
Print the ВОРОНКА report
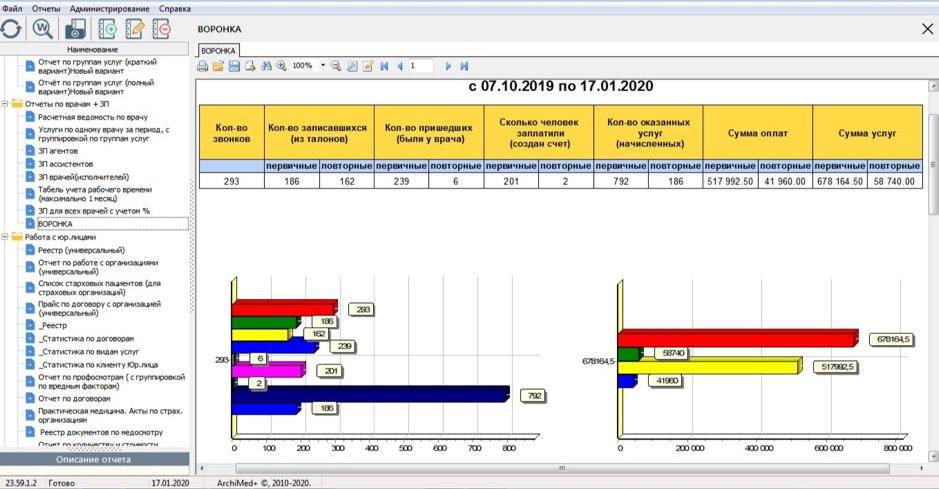(x=203, y=66)
